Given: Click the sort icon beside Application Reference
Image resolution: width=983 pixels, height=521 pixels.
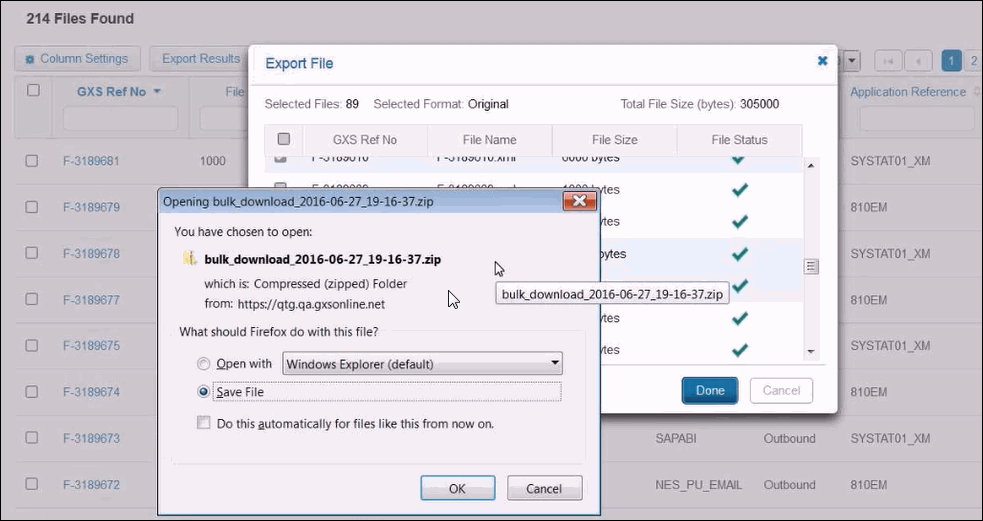Looking at the screenshot, I should pyautogui.click(x=975, y=92).
